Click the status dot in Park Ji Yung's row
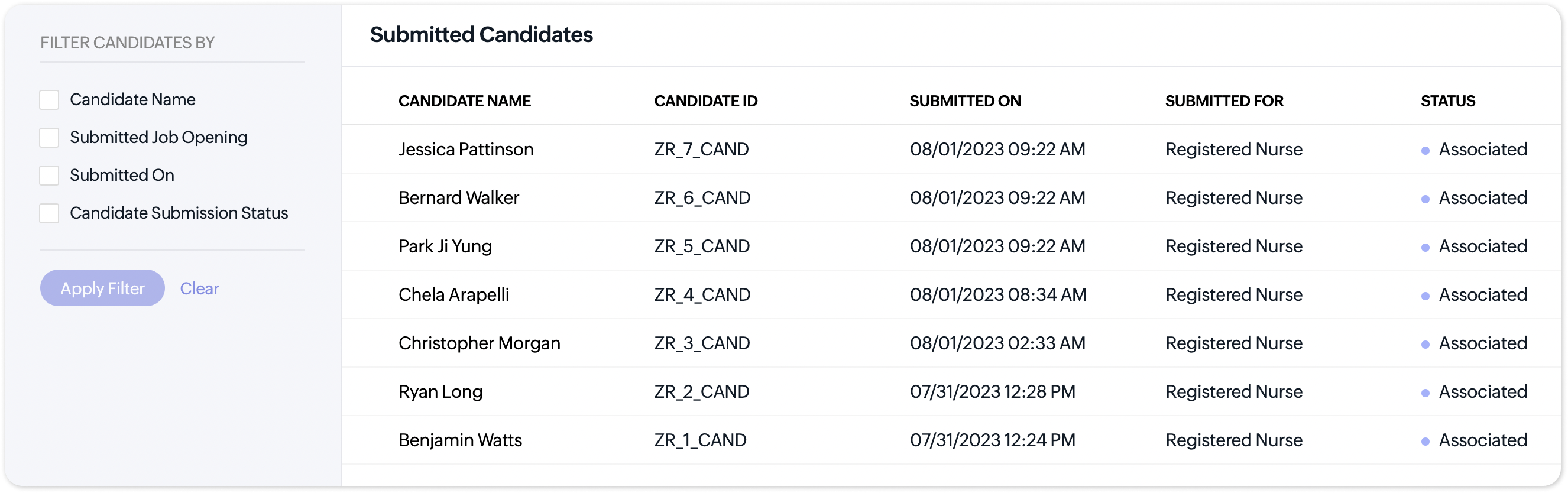This screenshot has width=1568, height=493. click(1425, 248)
